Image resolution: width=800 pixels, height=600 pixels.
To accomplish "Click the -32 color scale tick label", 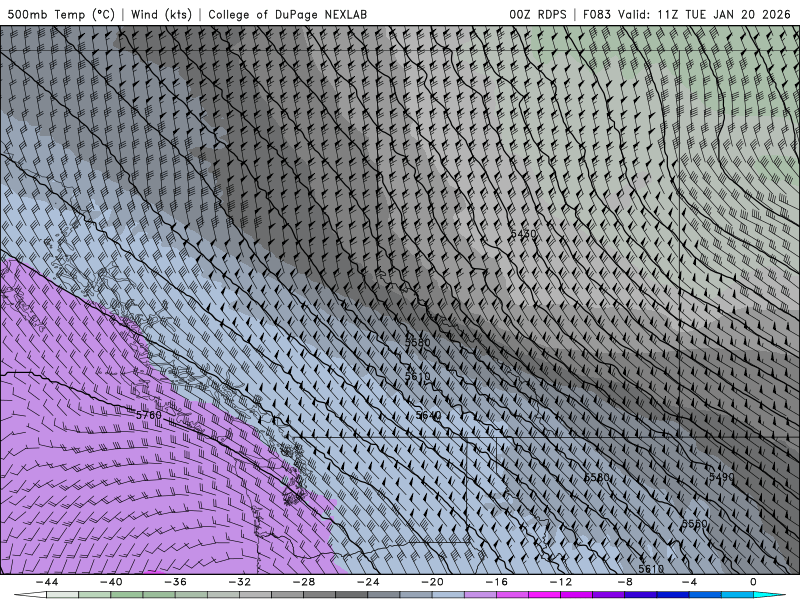I will pyautogui.click(x=240, y=582).
